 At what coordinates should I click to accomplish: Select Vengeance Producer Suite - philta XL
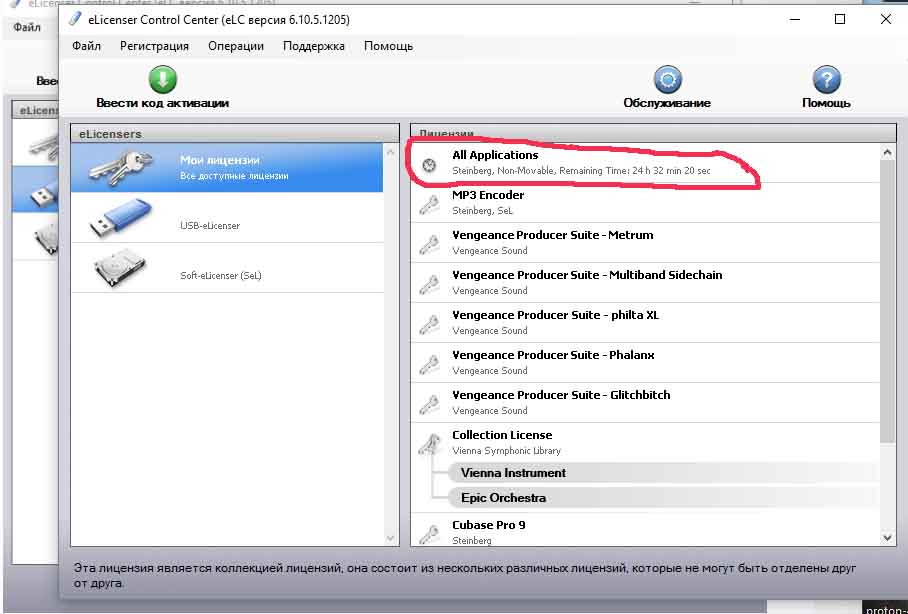[645, 323]
